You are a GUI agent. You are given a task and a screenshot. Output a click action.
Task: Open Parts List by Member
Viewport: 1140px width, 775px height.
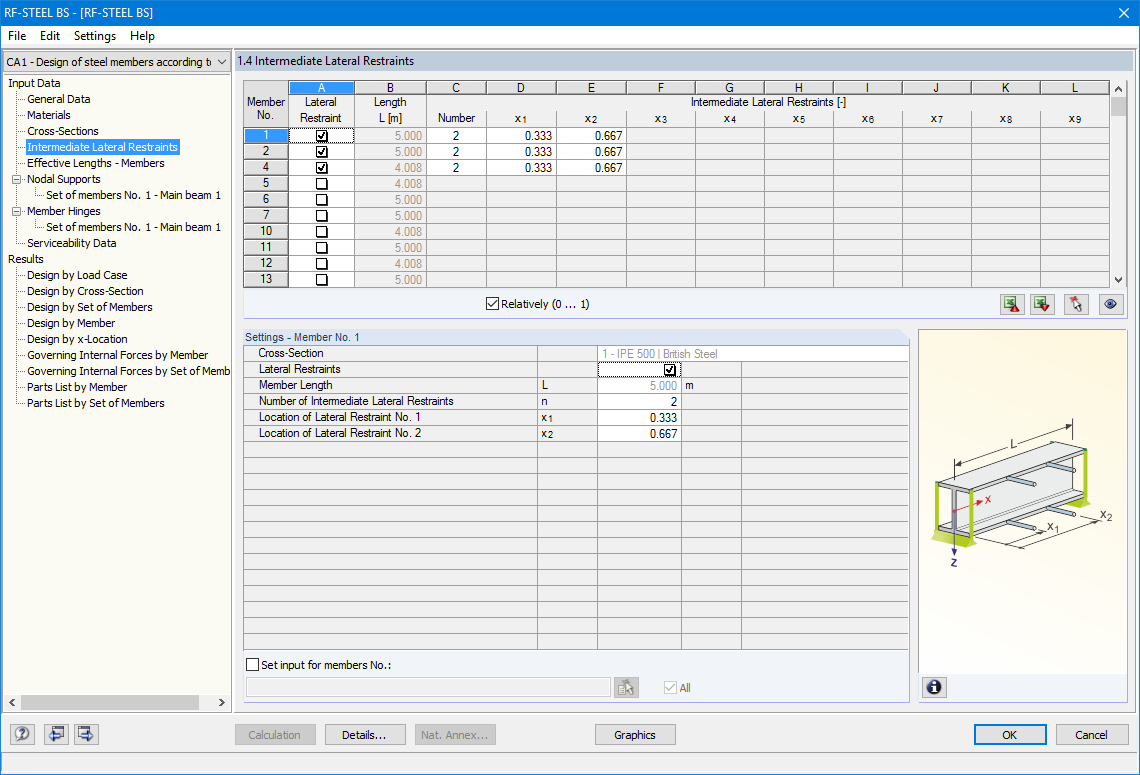(x=77, y=387)
